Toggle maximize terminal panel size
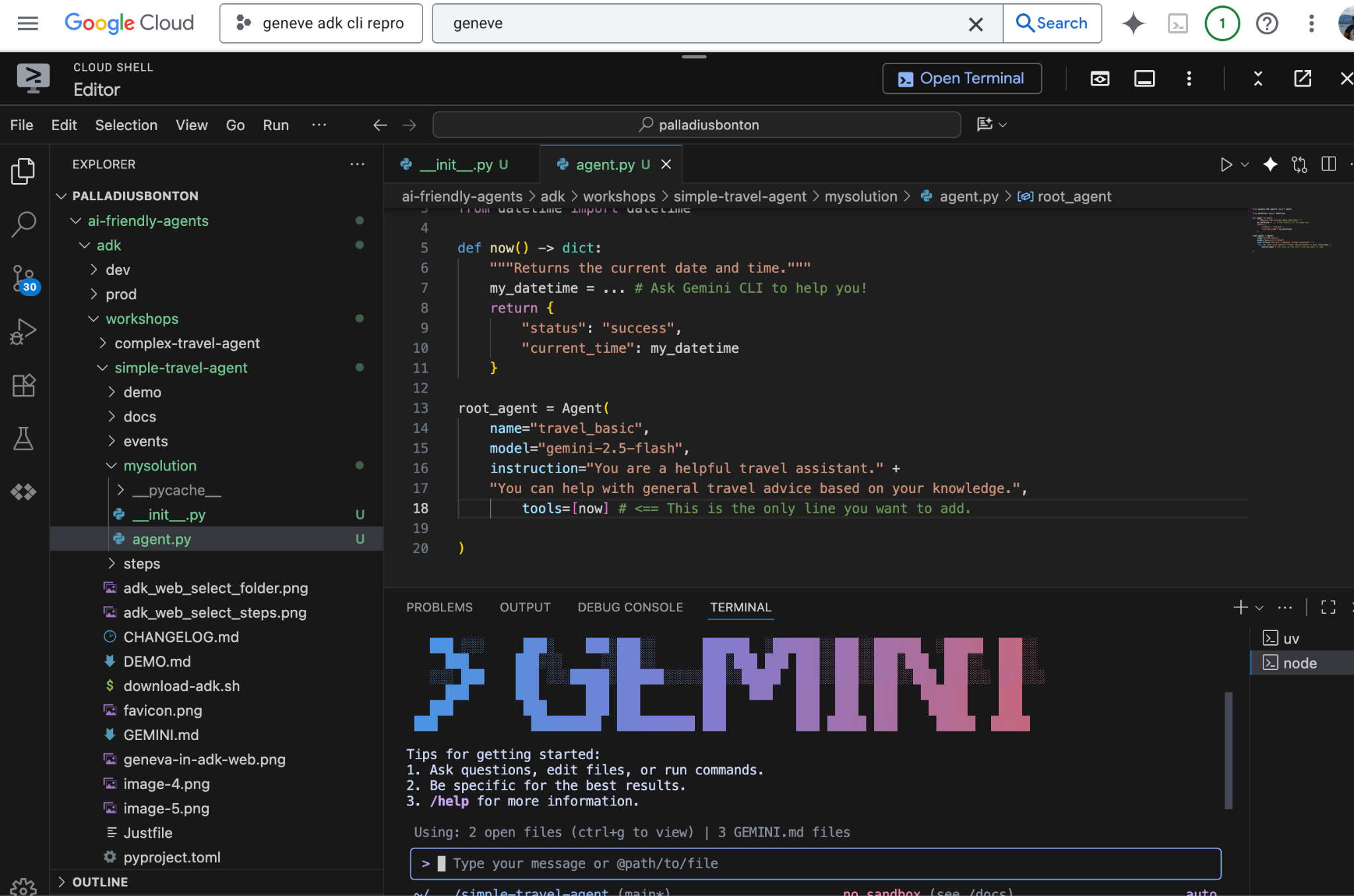This screenshot has width=1354, height=896. coord(1328,607)
